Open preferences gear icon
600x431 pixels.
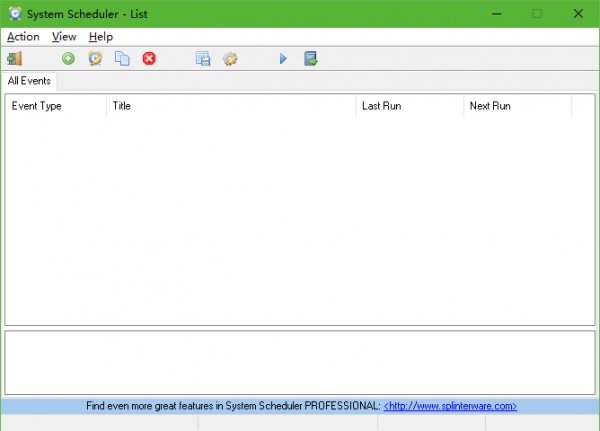230,59
